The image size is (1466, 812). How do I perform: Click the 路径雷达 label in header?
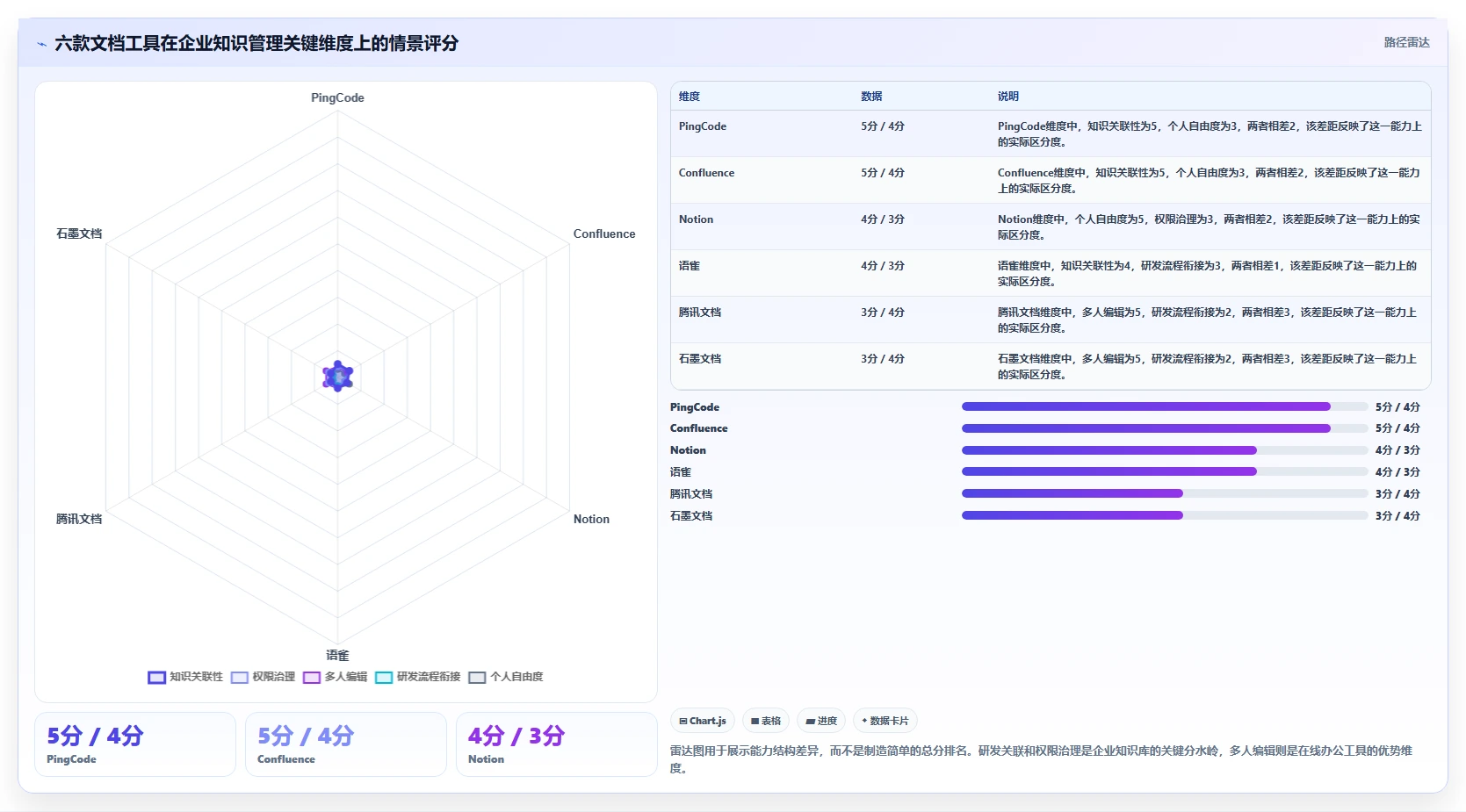tap(1406, 42)
